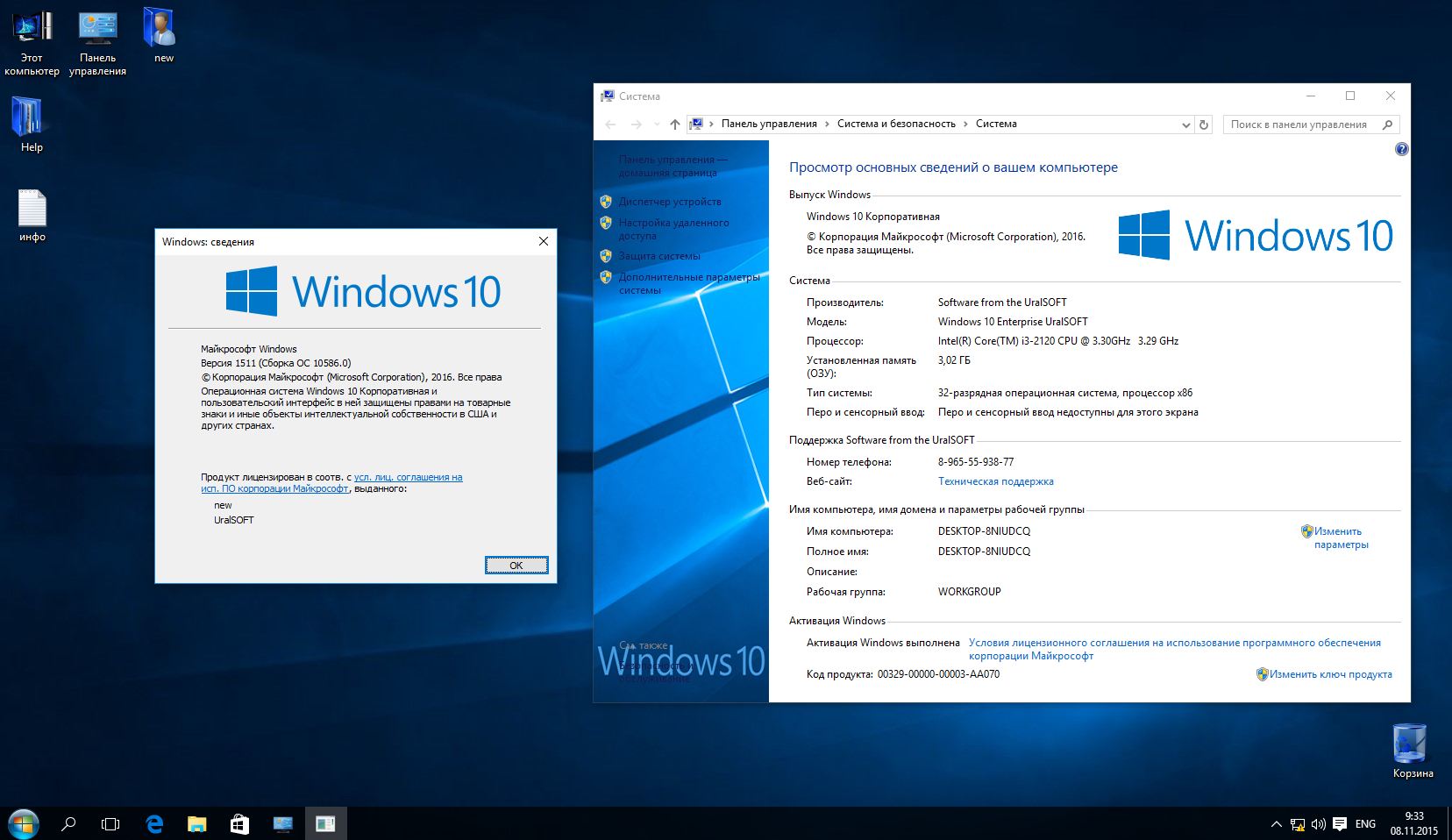Select 'Windows 10 Enterprise UralSOFT' model text
This screenshot has width=1452, height=840.
point(1013,322)
